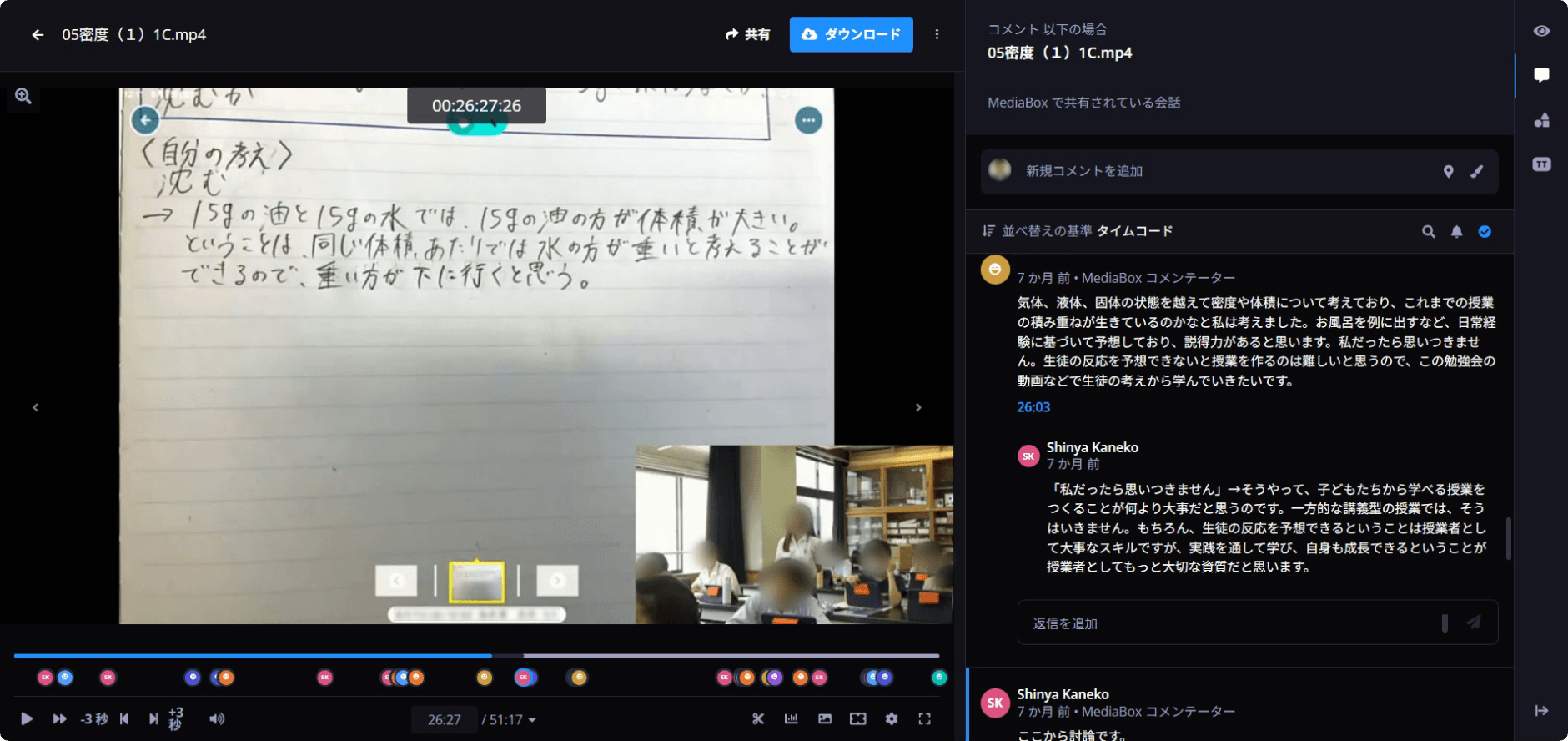This screenshot has width=1568, height=741.
Task: Click the location pin icon in comment box
Action: click(1448, 171)
